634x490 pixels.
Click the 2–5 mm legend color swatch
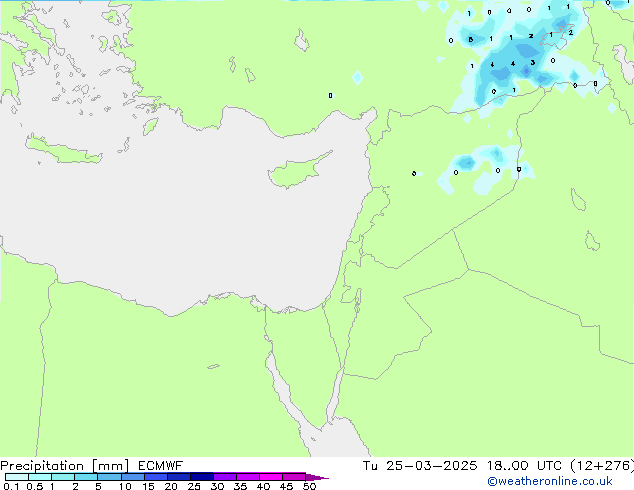click(x=86, y=477)
